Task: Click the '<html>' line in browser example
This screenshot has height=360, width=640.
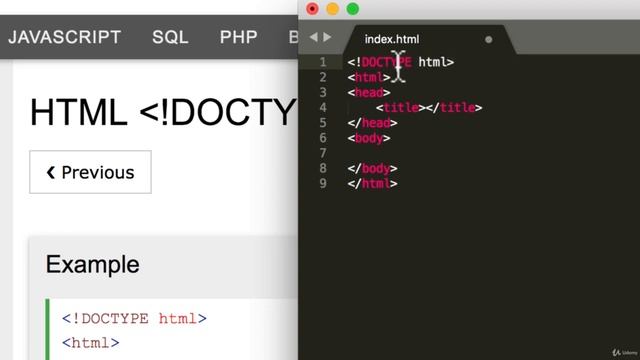Action: coord(91,342)
